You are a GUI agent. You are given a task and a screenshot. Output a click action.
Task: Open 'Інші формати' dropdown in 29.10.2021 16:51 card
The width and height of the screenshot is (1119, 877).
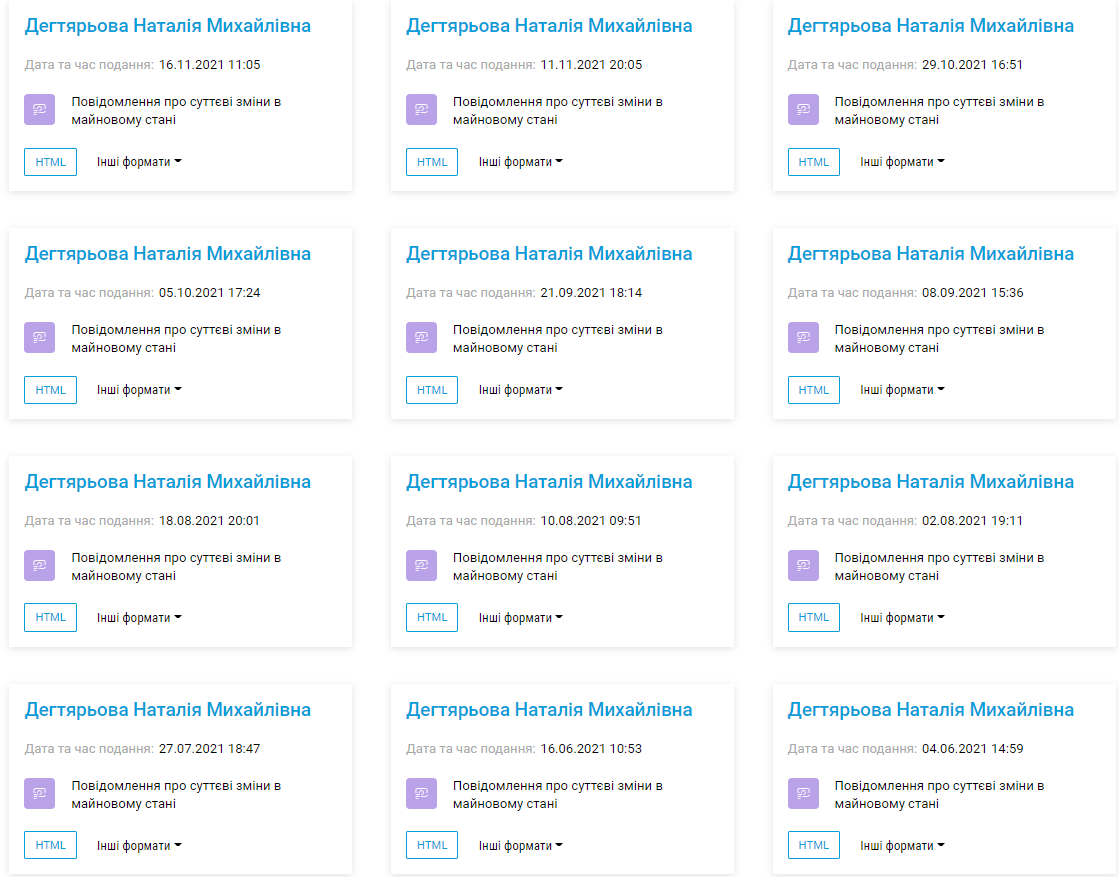click(902, 162)
